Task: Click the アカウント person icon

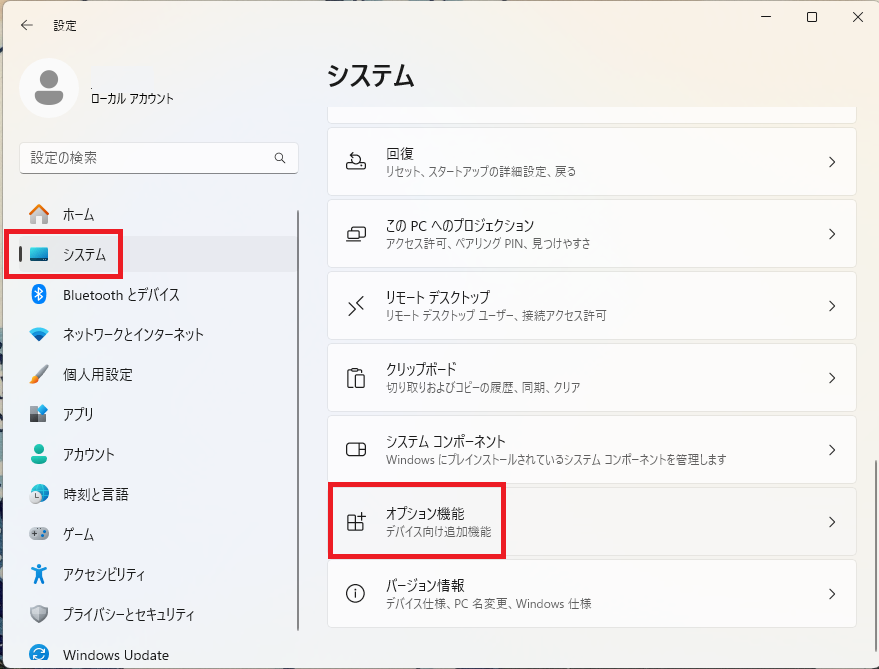Action: [x=39, y=454]
